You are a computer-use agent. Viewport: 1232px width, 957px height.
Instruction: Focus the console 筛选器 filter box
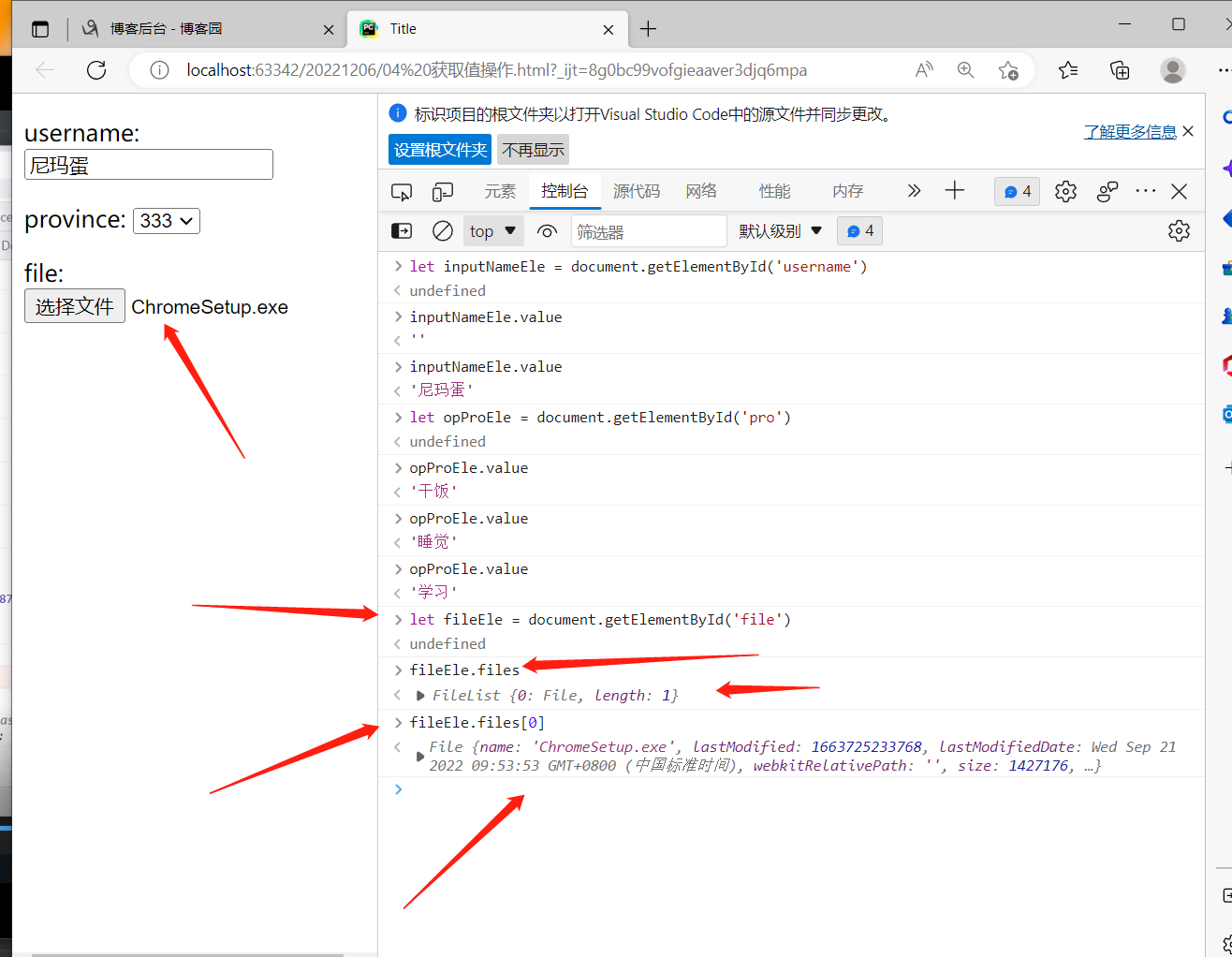coord(649,231)
